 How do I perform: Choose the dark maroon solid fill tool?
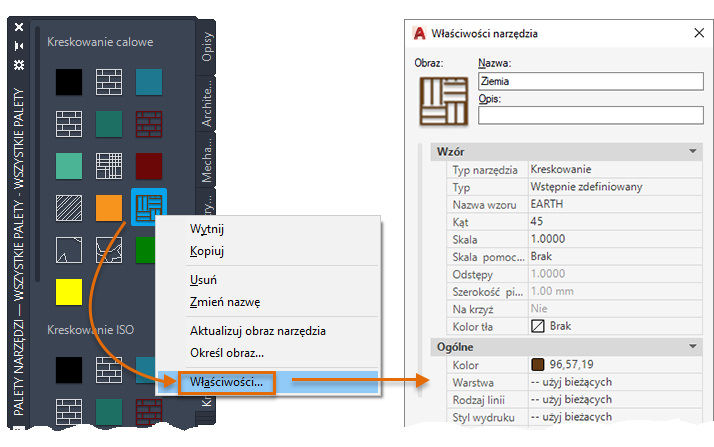pyautogui.click(x=149, y=166)
